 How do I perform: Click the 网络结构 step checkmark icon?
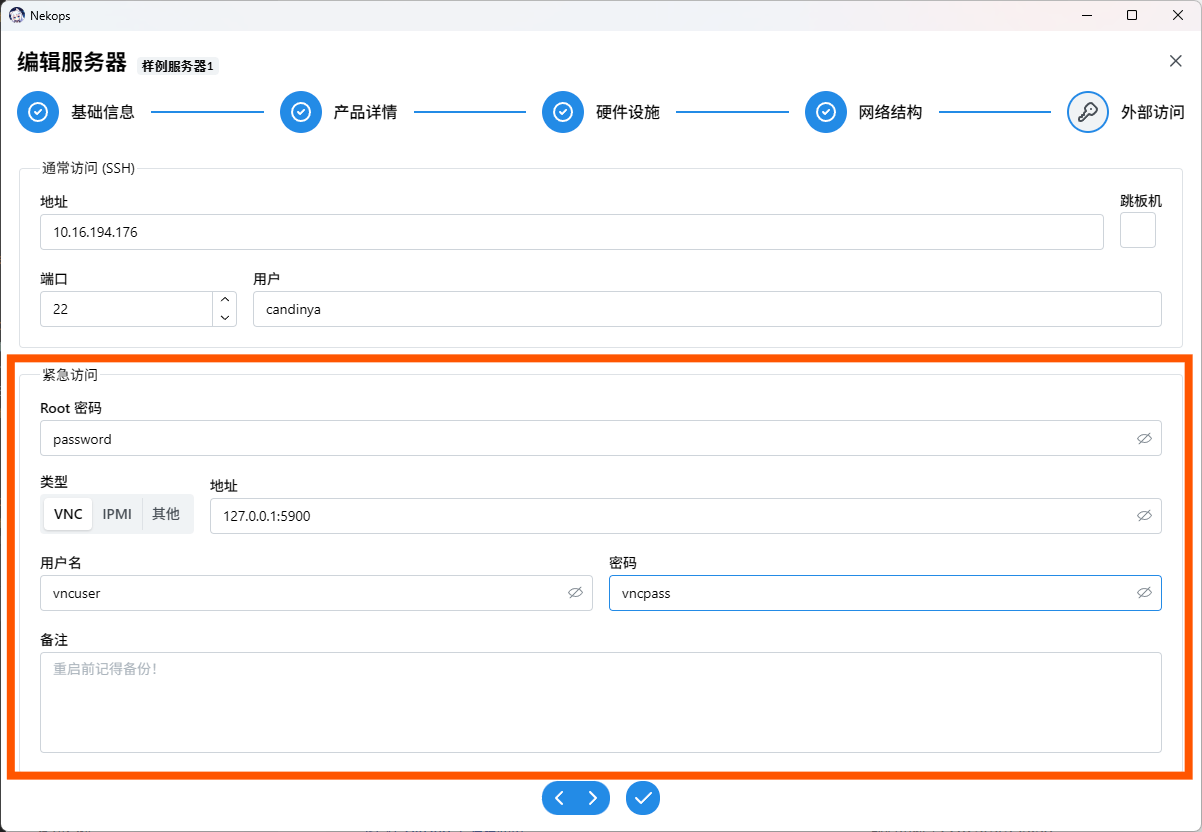point(825,112)
